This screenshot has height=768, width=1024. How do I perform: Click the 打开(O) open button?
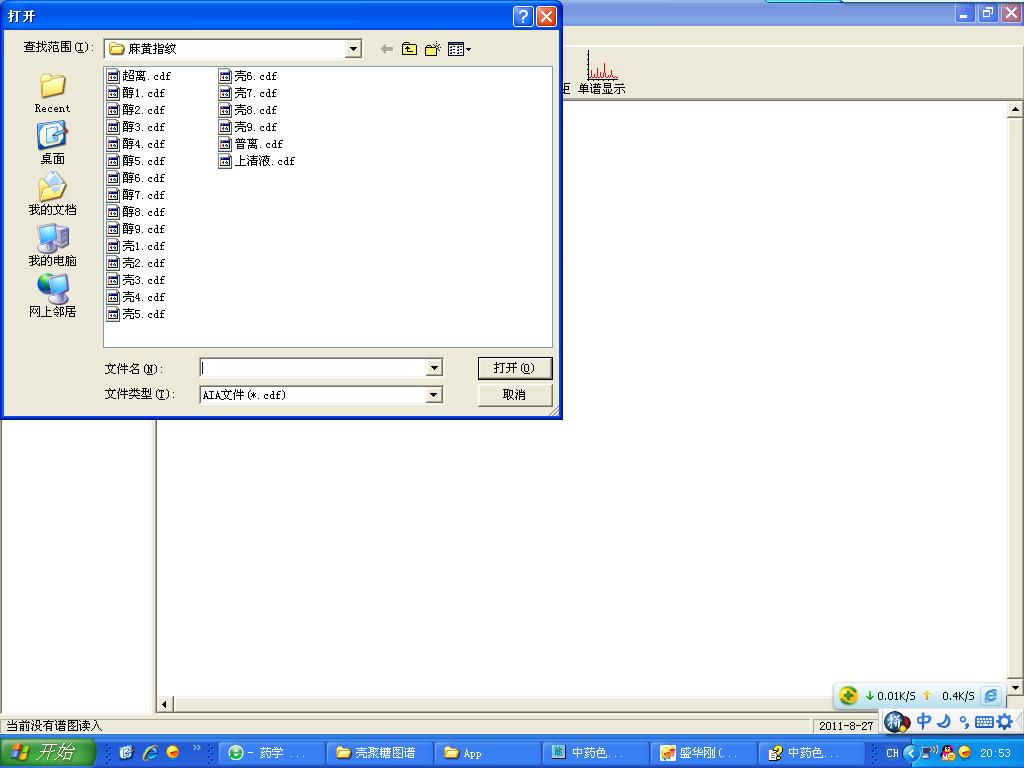click(515, 368)
